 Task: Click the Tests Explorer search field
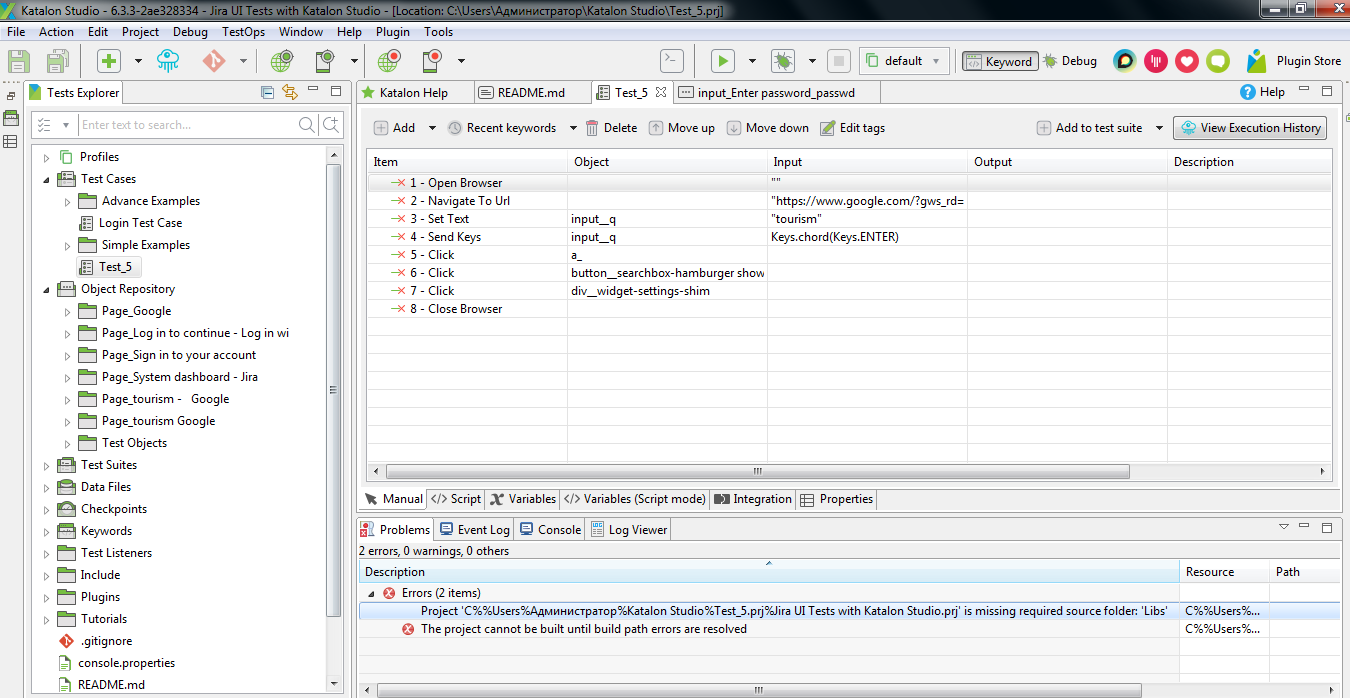[x=187, y=125]
